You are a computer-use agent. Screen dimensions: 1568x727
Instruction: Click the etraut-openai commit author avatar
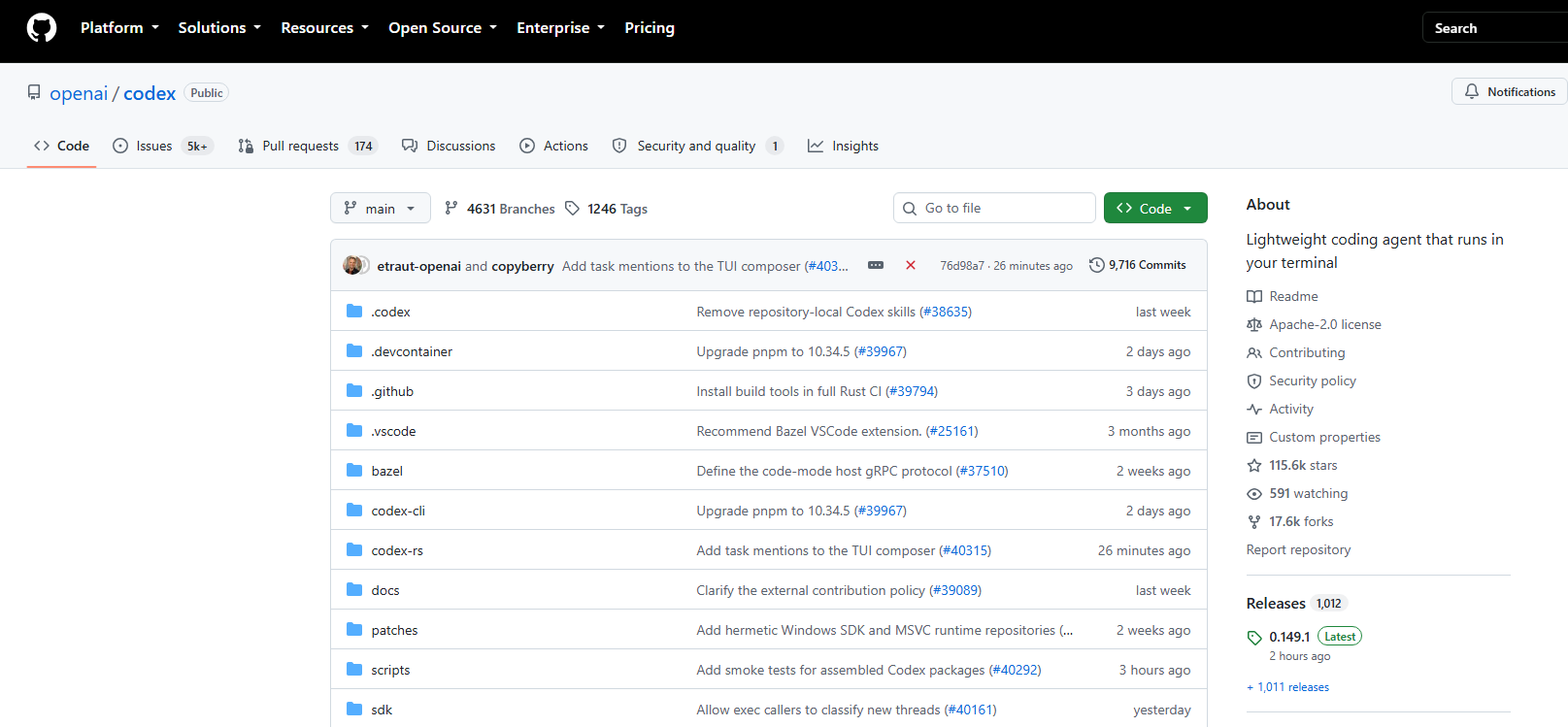click(352, 265)
